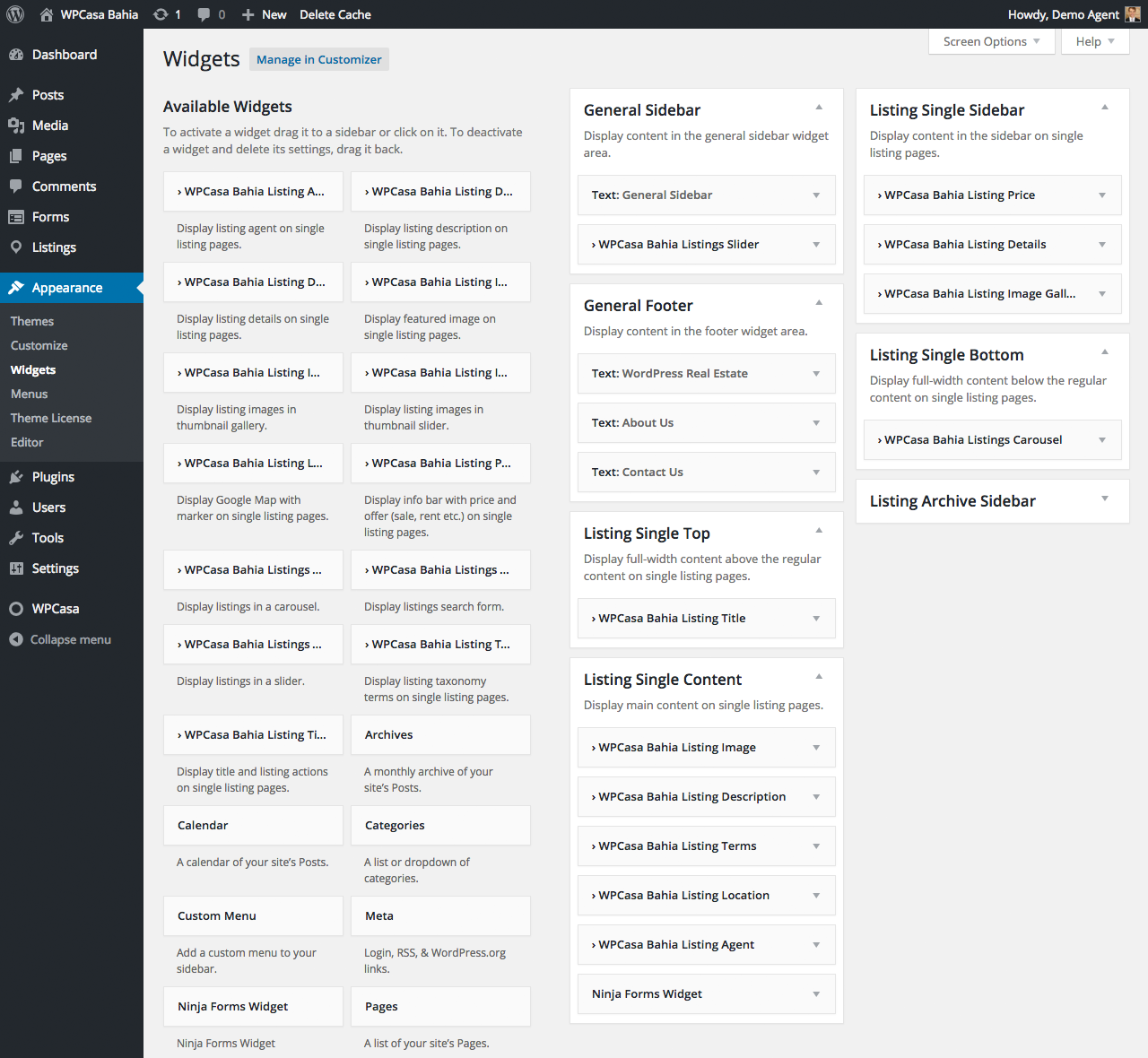Viewport: 1148px width, 1058px height.
Task: Expand the Listing Archive Sidebar area
Action: pos(1105,499)
